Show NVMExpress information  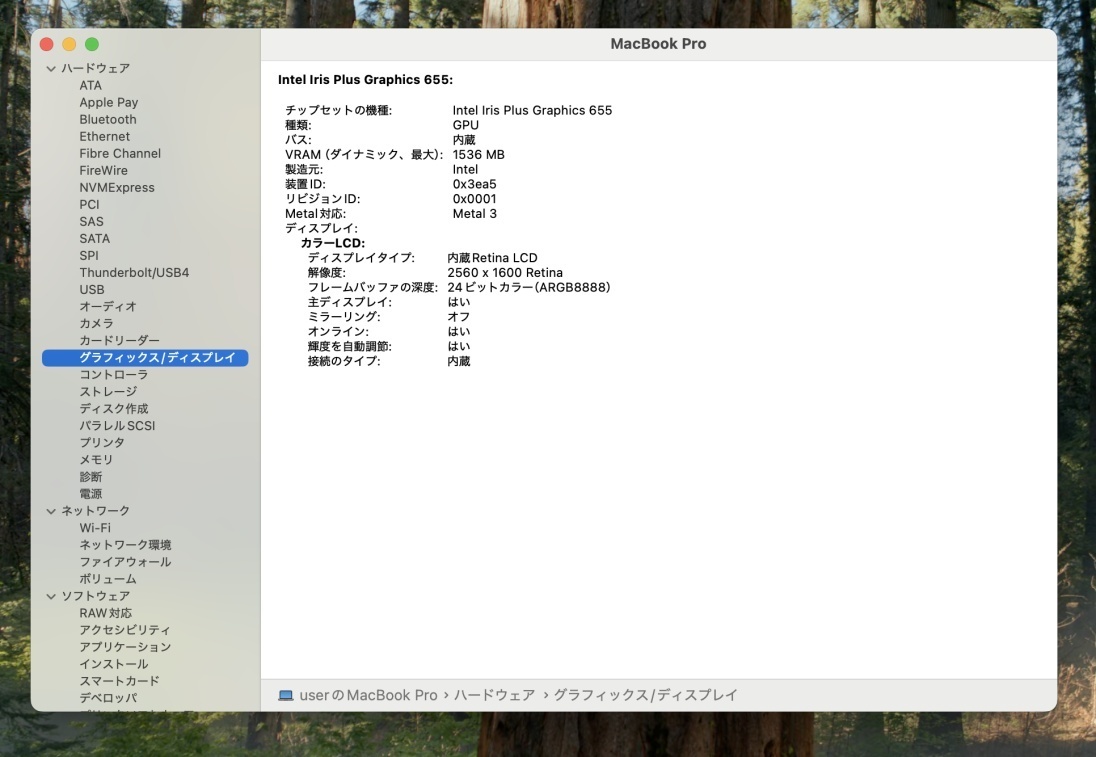point(117,187)
